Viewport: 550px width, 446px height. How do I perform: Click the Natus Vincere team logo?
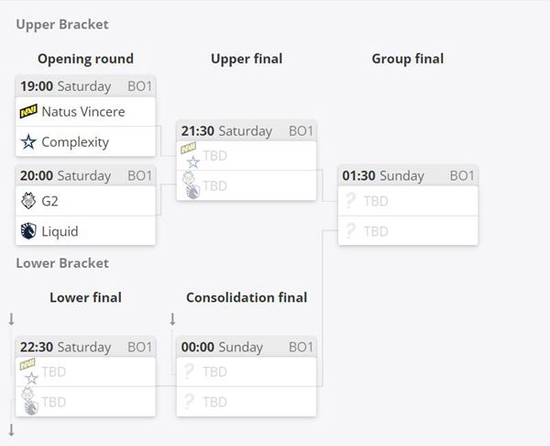28,112
